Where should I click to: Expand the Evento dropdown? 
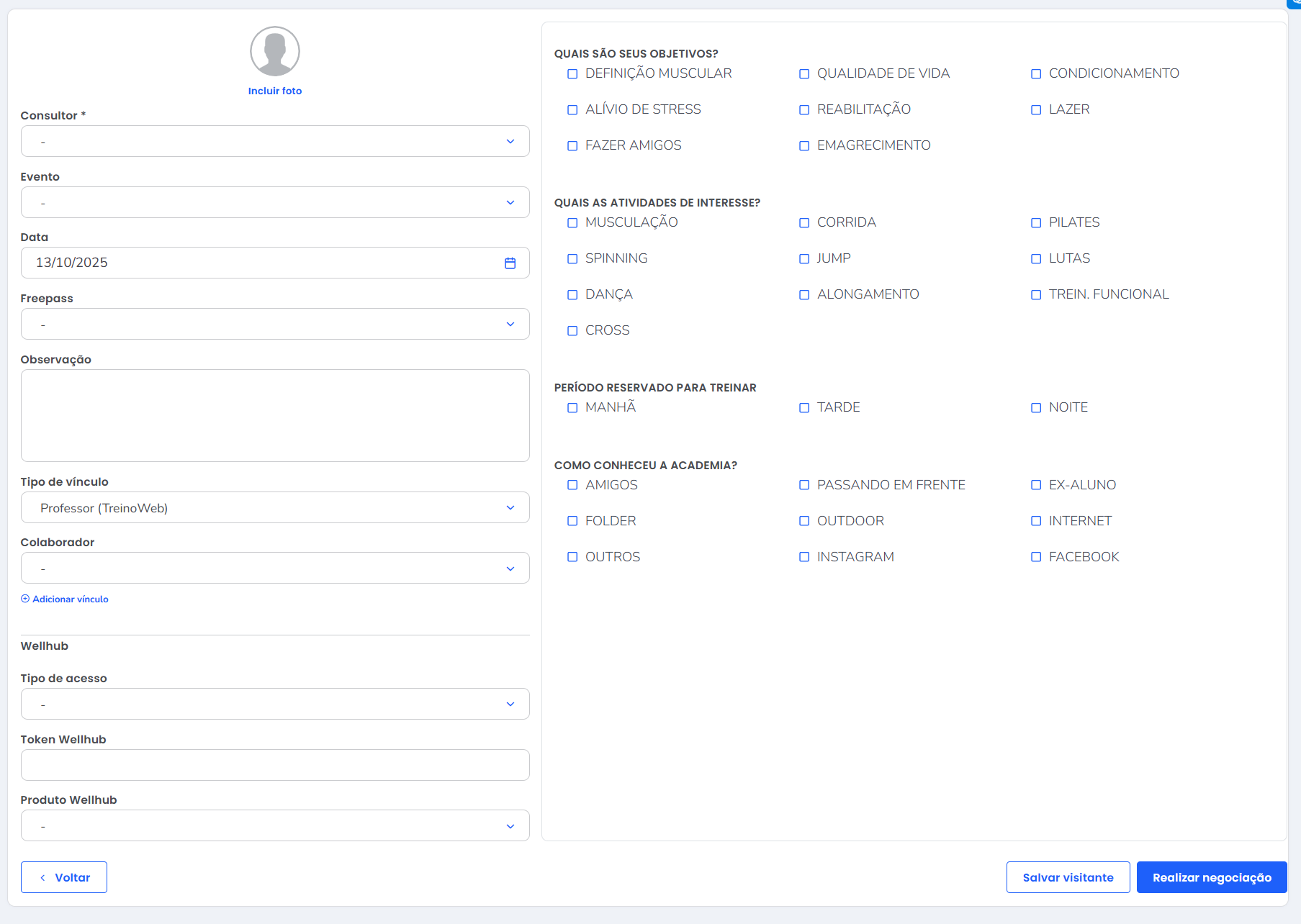[274, 203]
